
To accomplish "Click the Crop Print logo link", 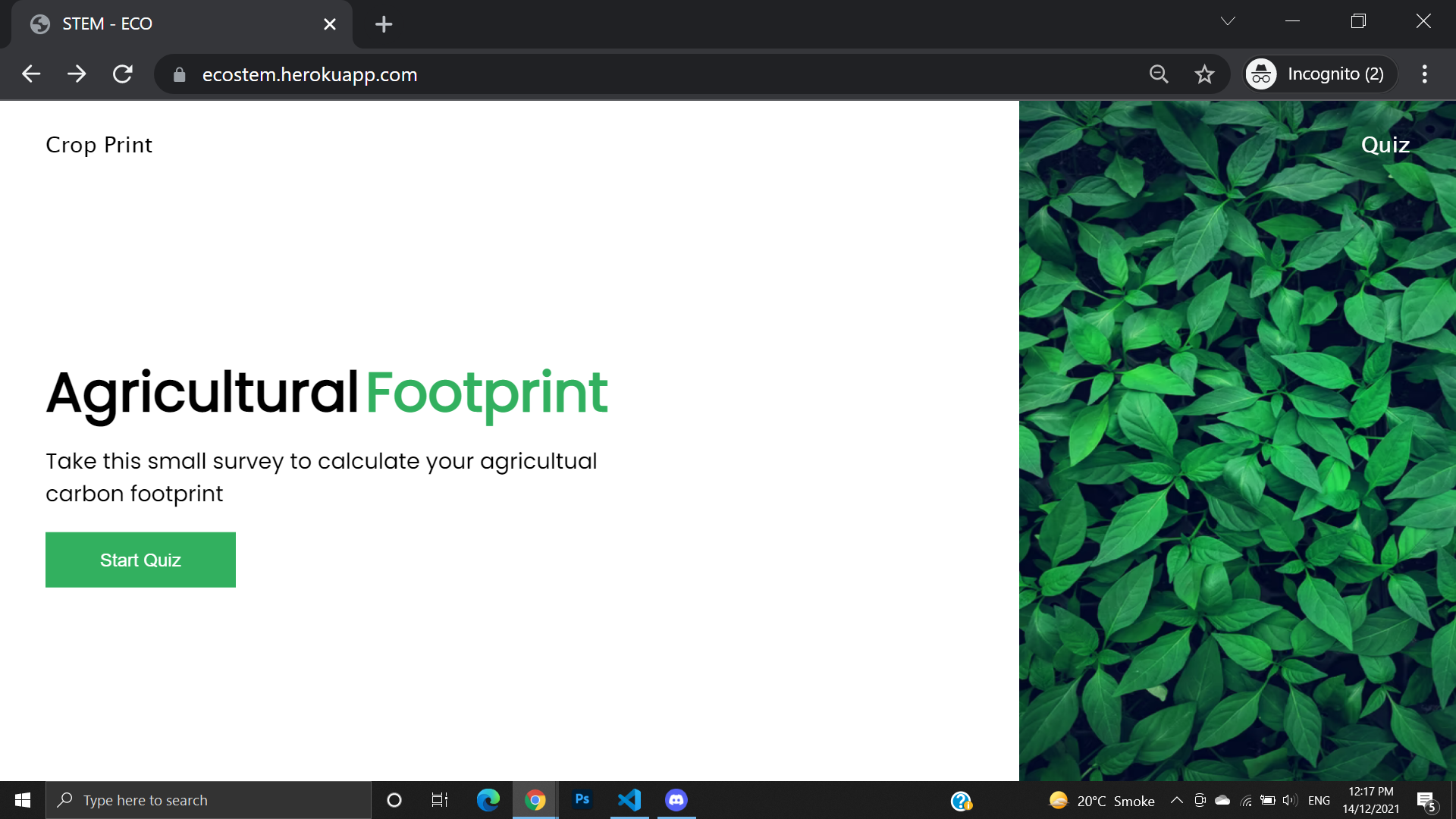I will pyautogui.click(x=99, y=145).
